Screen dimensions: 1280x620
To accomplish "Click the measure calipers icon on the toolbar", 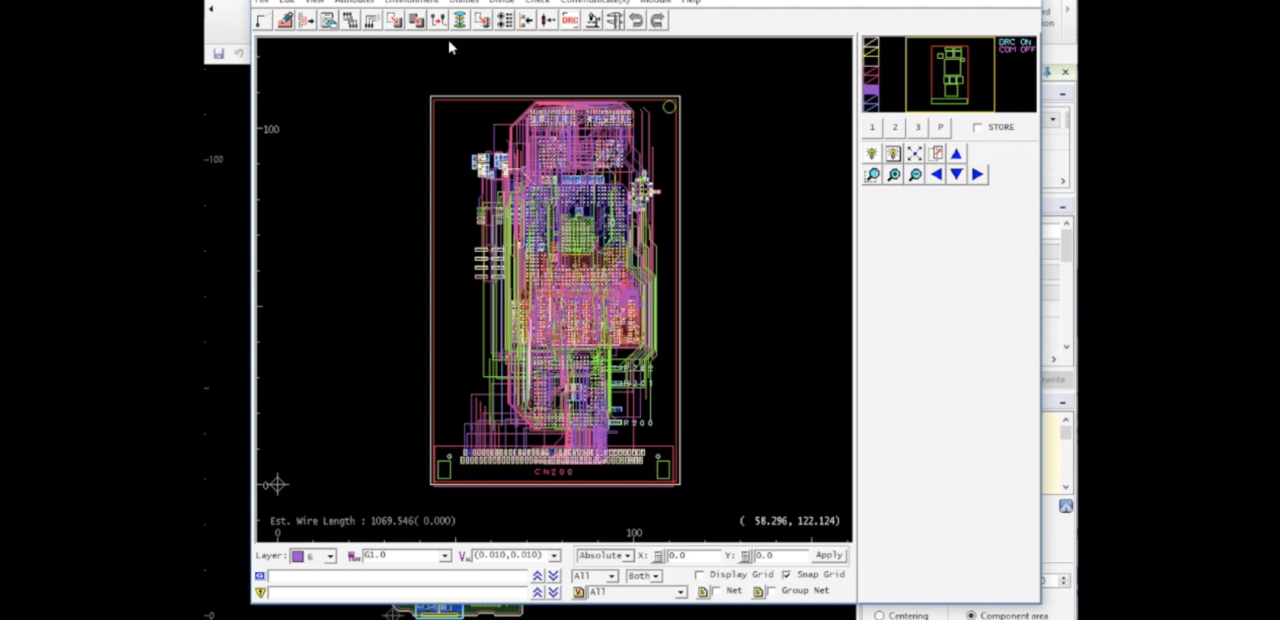I will [614, 21].
